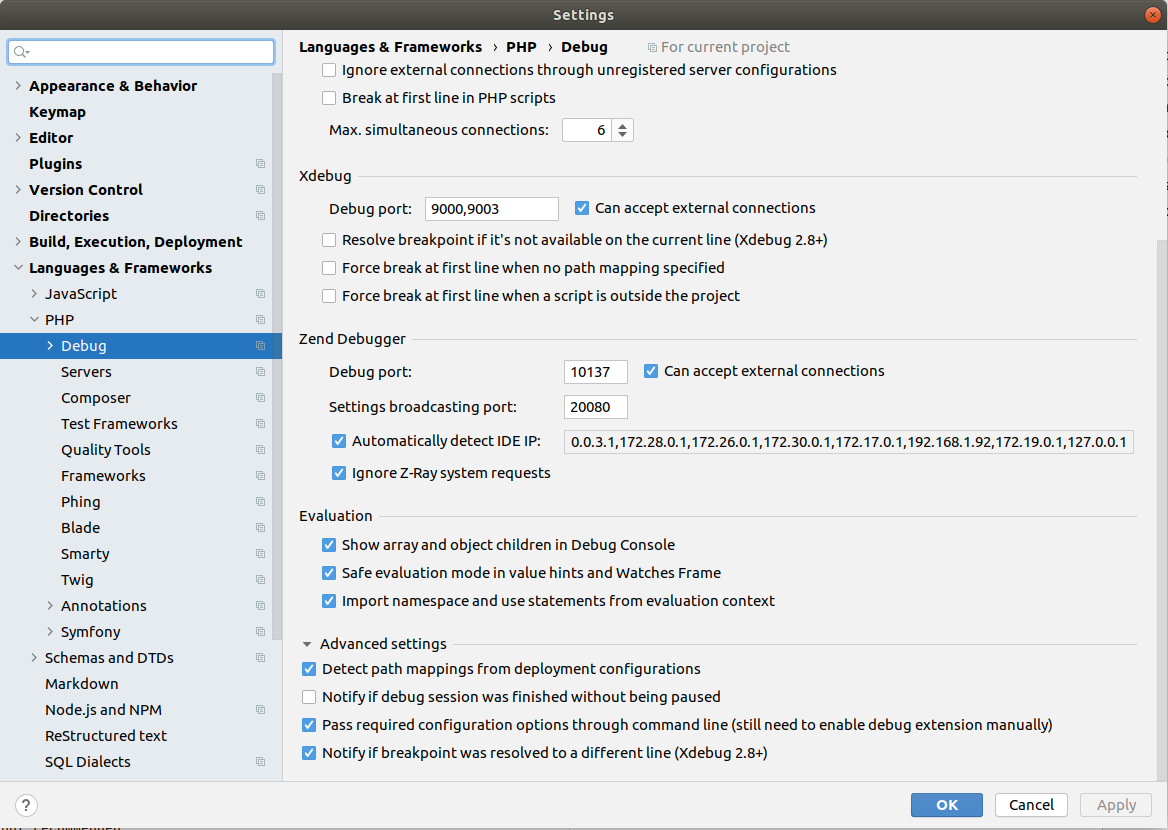Click the For current project icon in header
Viewport: 1168px width, 830px height.
[652, 48]
